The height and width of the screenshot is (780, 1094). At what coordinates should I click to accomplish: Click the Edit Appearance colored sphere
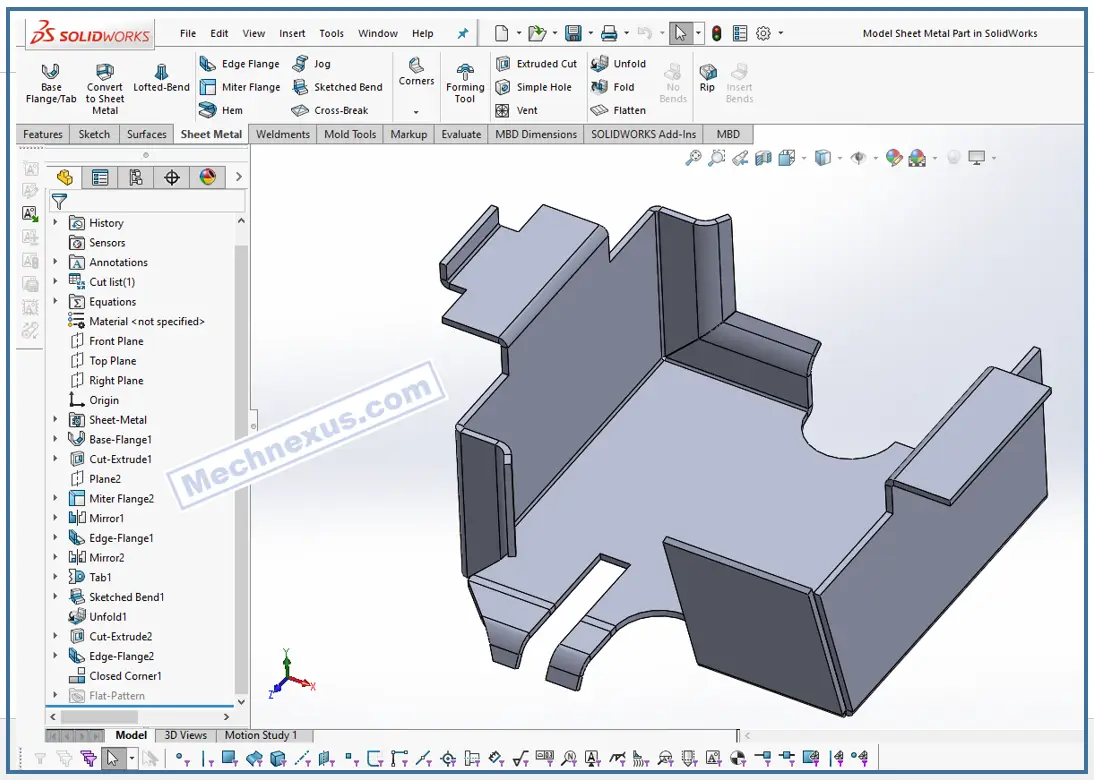point(894,158)
